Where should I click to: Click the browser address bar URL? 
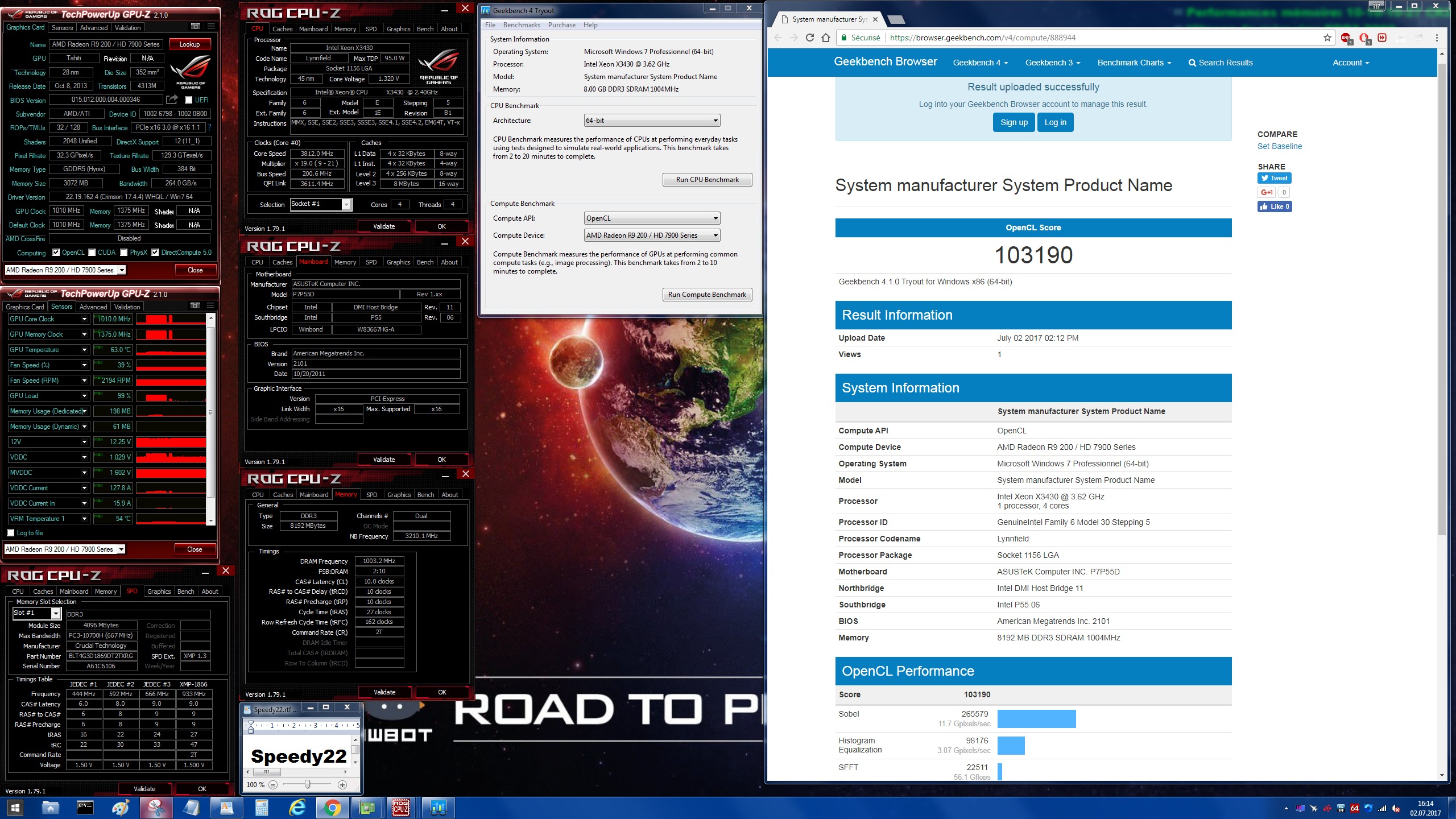click(982, 38)
